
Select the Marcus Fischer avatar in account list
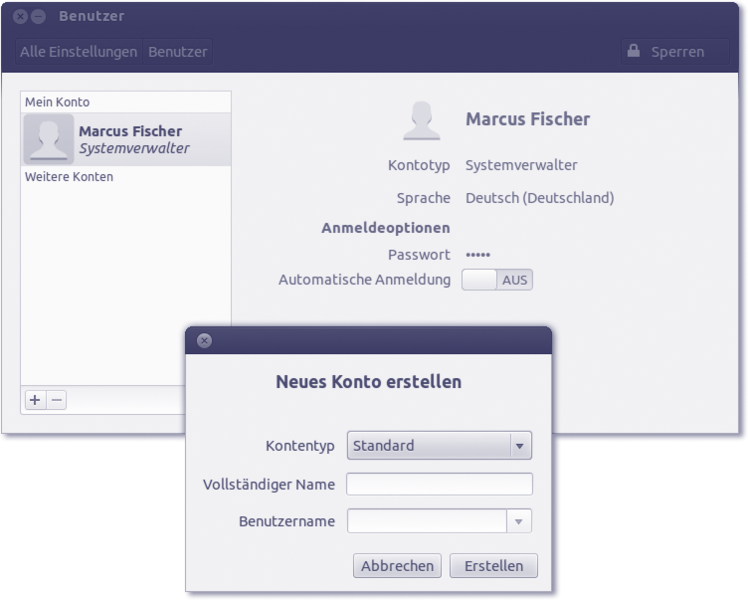tap(48, 139)
